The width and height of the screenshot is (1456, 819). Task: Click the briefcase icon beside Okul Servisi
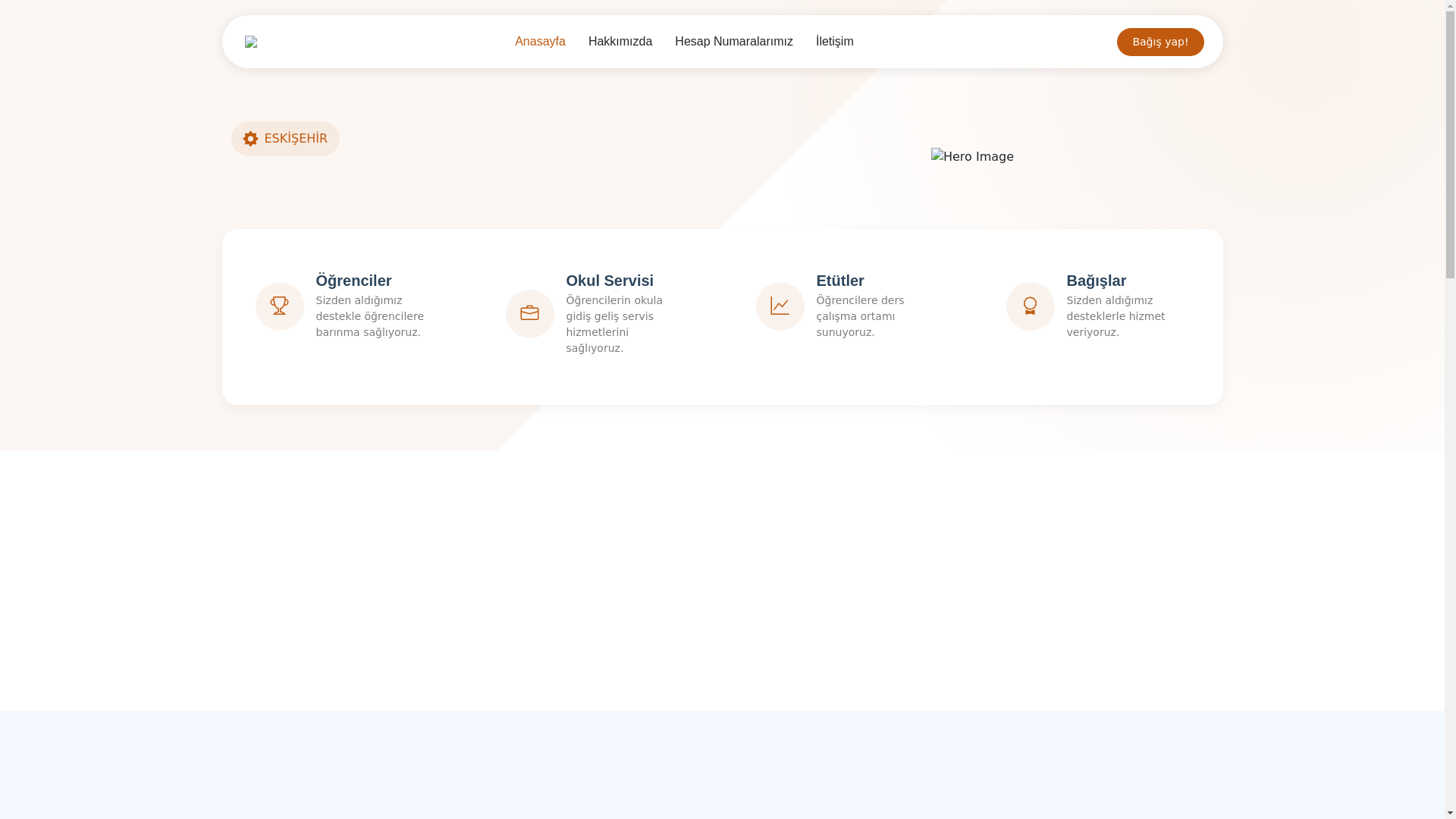(529, 314)
